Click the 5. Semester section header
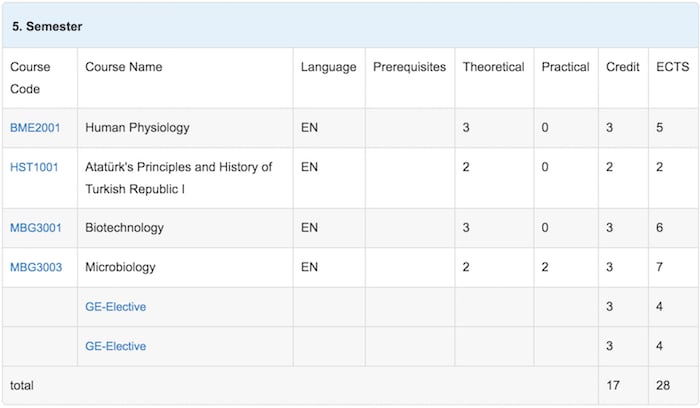Image resolution: width=700 pixels, height=408 pixels. coord(47,26)
